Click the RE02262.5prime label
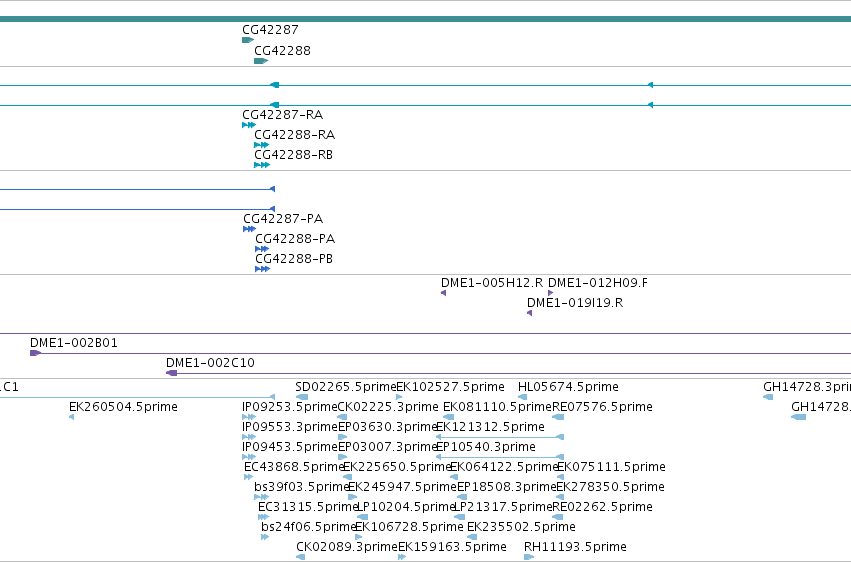Viewport: 851px width, 562px height. pos(602,507)
